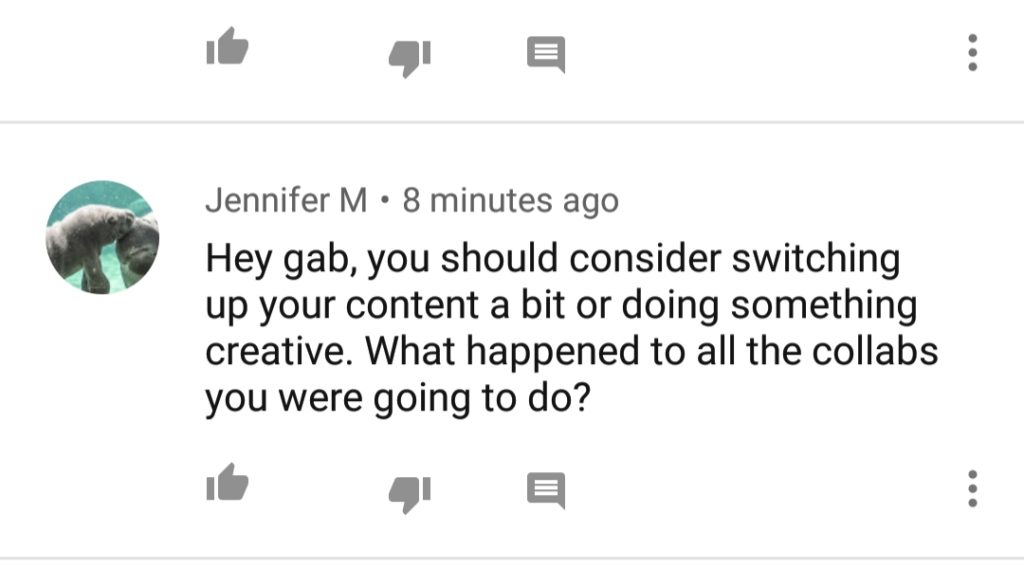Reply to Jennifer M's comment
This screenshot has width=1024, height=588.
click(x=546, y=490)
